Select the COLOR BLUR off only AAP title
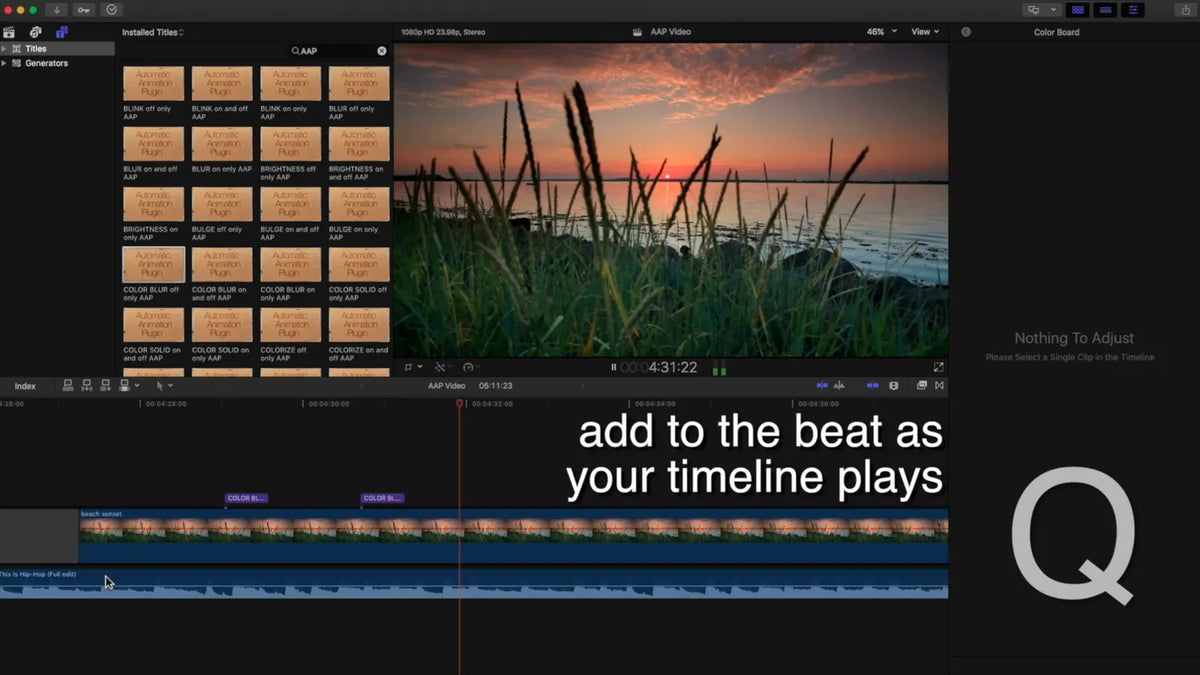Screen dimensions: 1200x675 153,265
